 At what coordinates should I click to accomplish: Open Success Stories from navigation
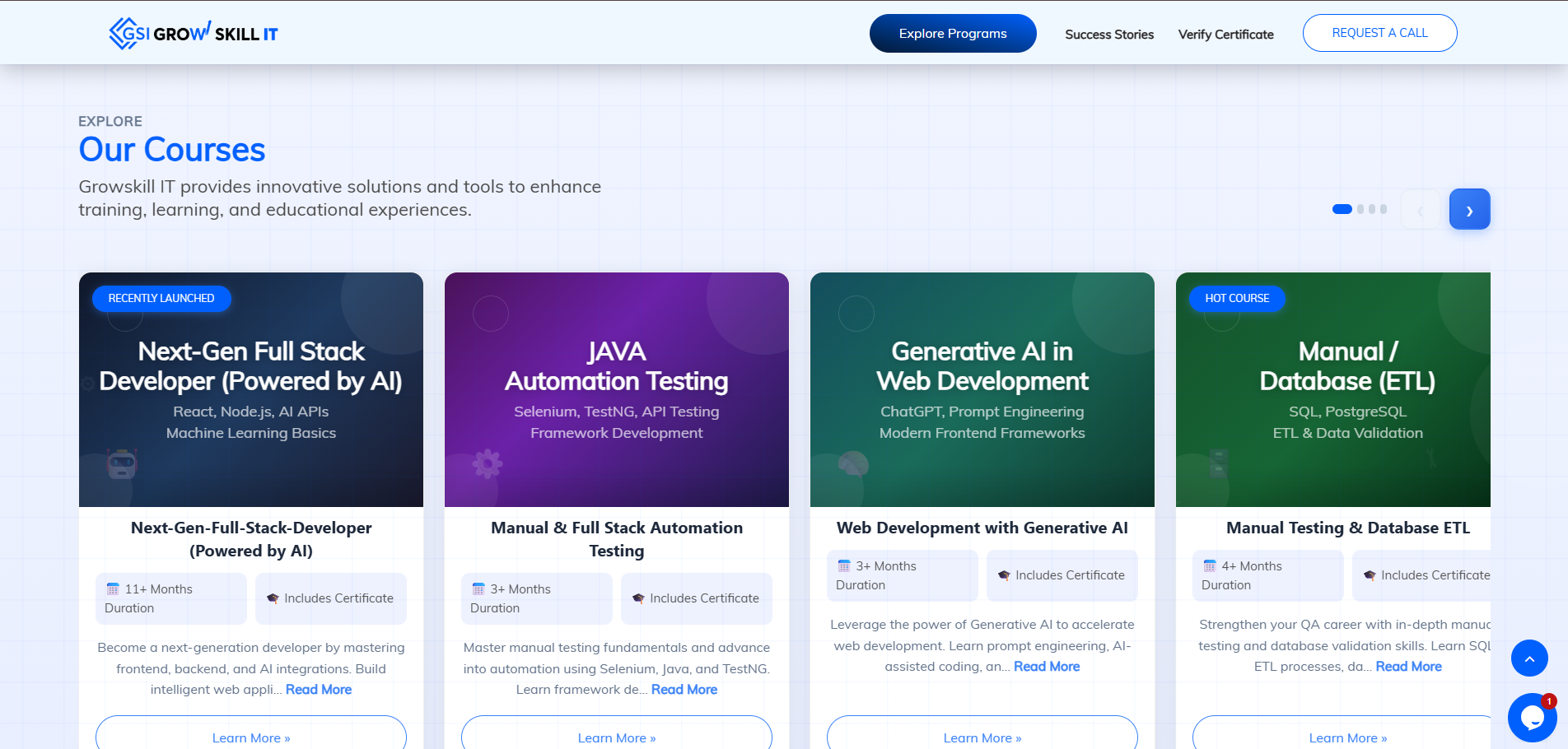click(1108, 35)
